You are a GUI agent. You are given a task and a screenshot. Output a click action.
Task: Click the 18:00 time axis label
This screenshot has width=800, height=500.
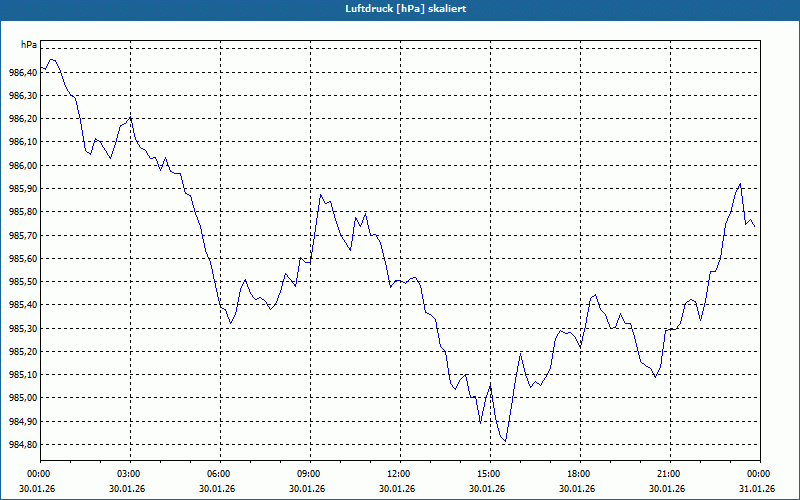pos(580,474)
